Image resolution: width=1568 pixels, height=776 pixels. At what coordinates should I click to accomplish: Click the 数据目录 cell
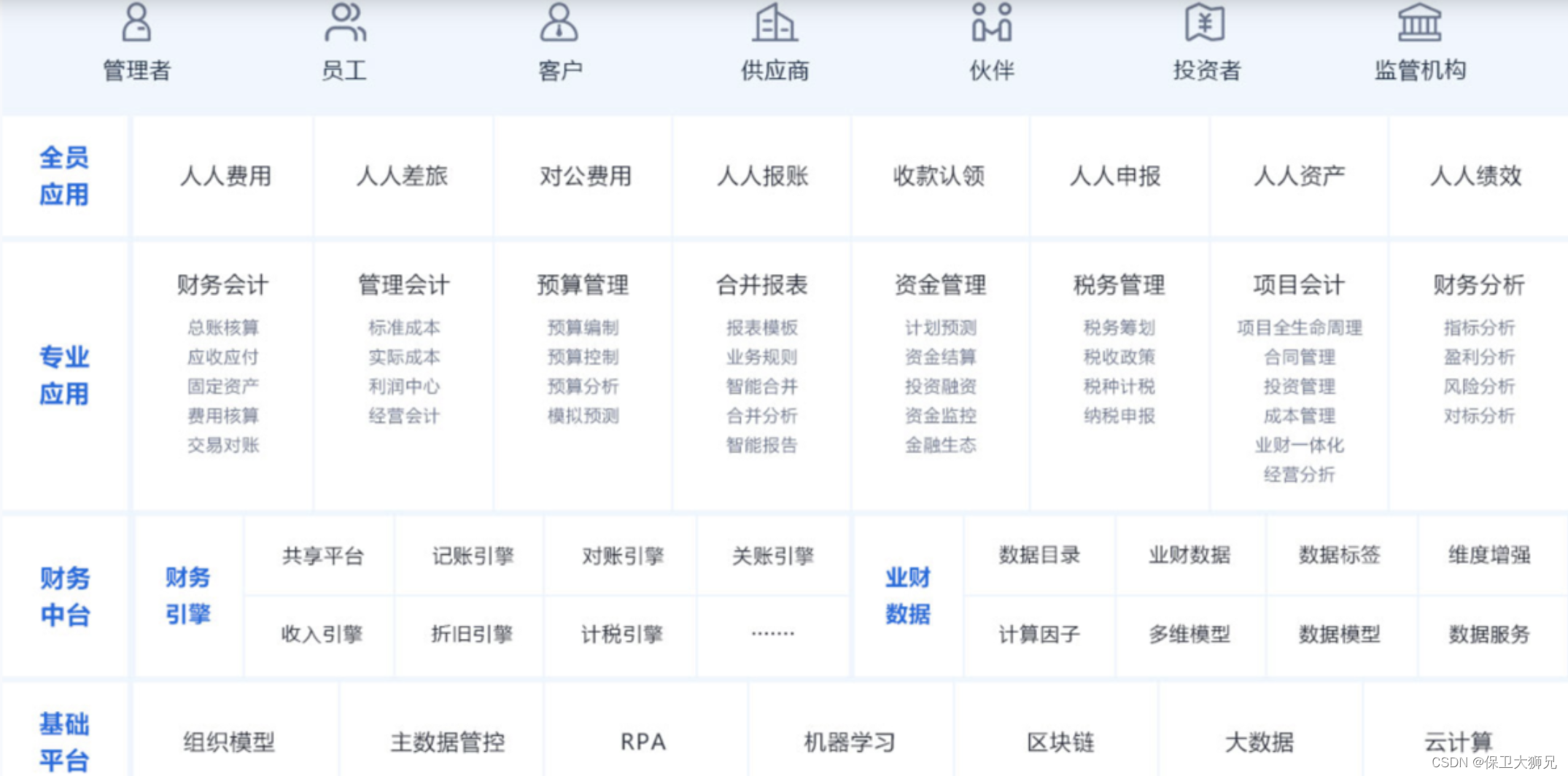tap(1039, 556)
